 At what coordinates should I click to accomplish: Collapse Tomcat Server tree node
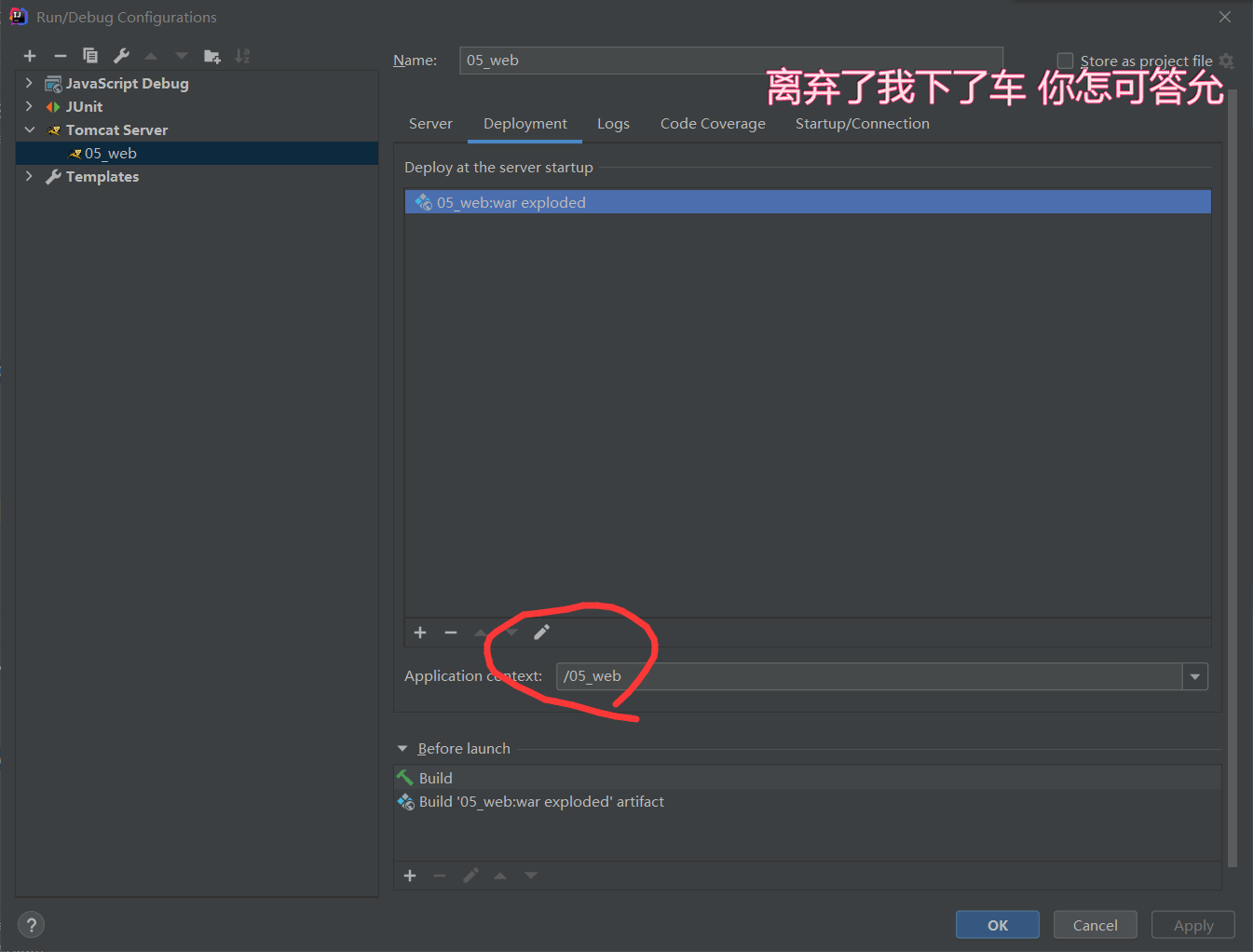coord(29,129)
